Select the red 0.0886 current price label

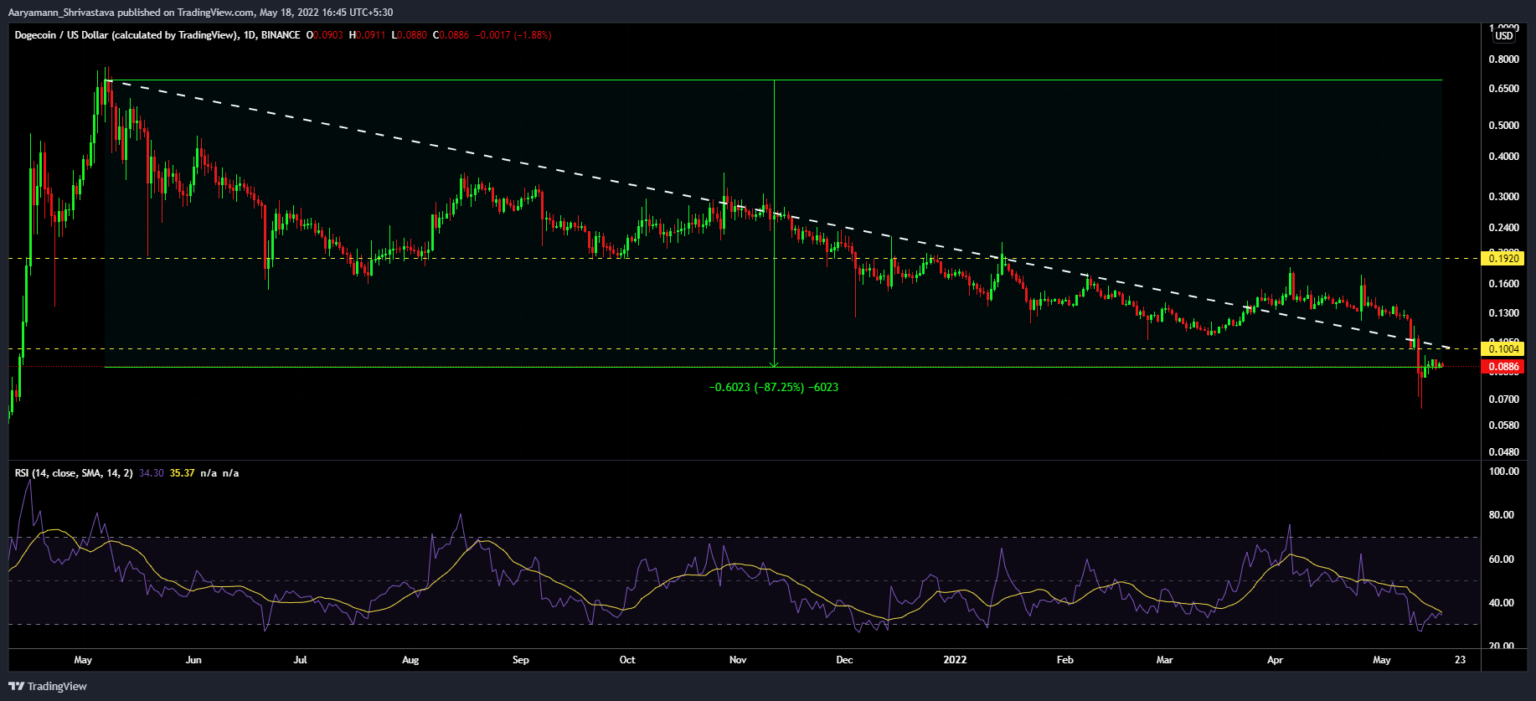(x=1504, y=367)
